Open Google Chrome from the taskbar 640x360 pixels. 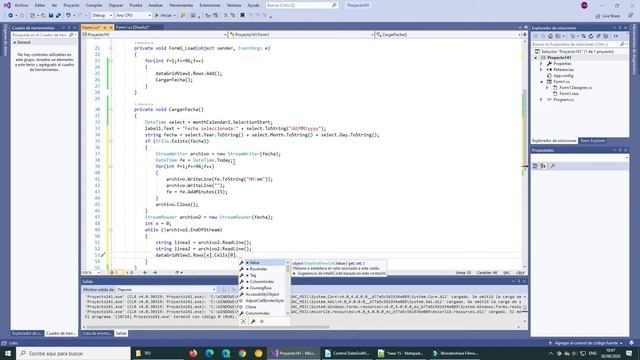(242, 353)
